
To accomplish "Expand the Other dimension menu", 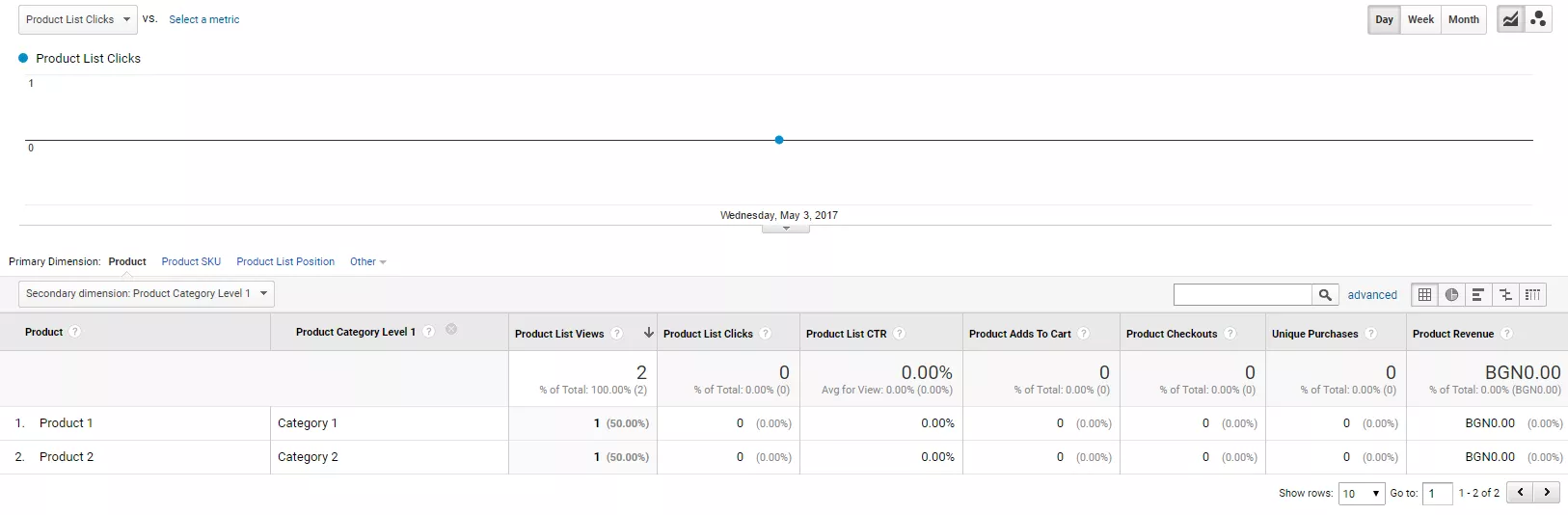I will click(368, 261).
